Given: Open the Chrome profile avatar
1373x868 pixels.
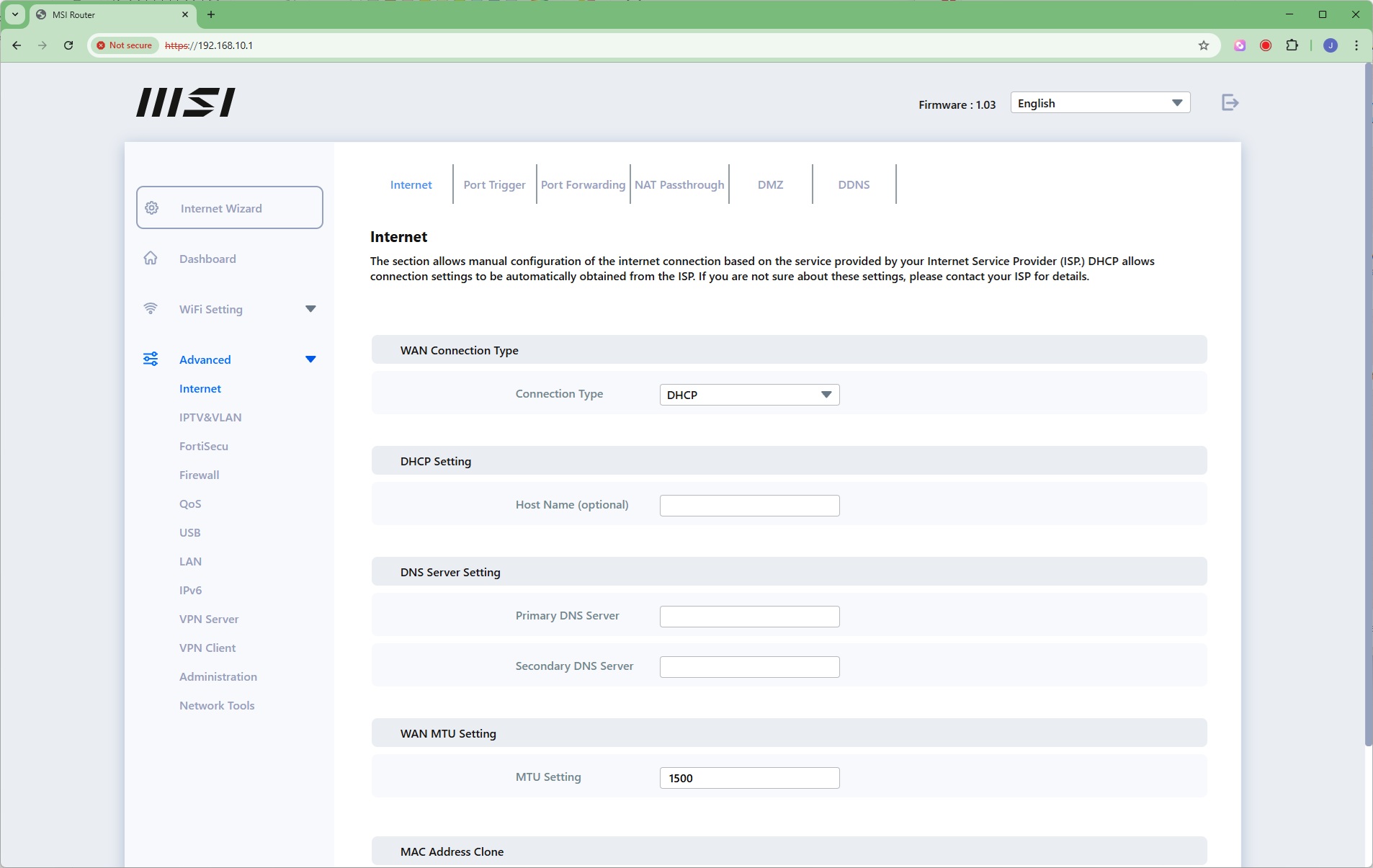Looking at the screenshot, I should (1330, 45).
